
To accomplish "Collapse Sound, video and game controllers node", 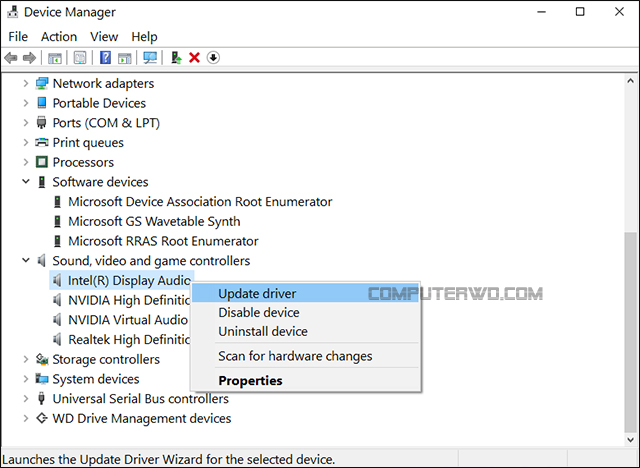I will [26, 260].
